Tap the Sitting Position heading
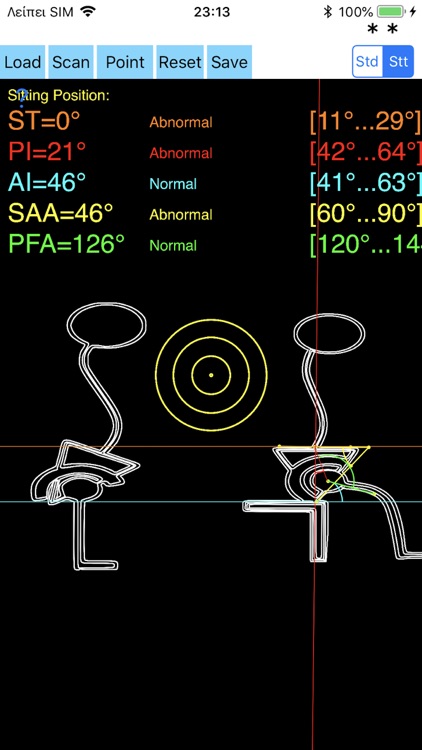This screenshot has width=422, height=750. click(58, 95)
